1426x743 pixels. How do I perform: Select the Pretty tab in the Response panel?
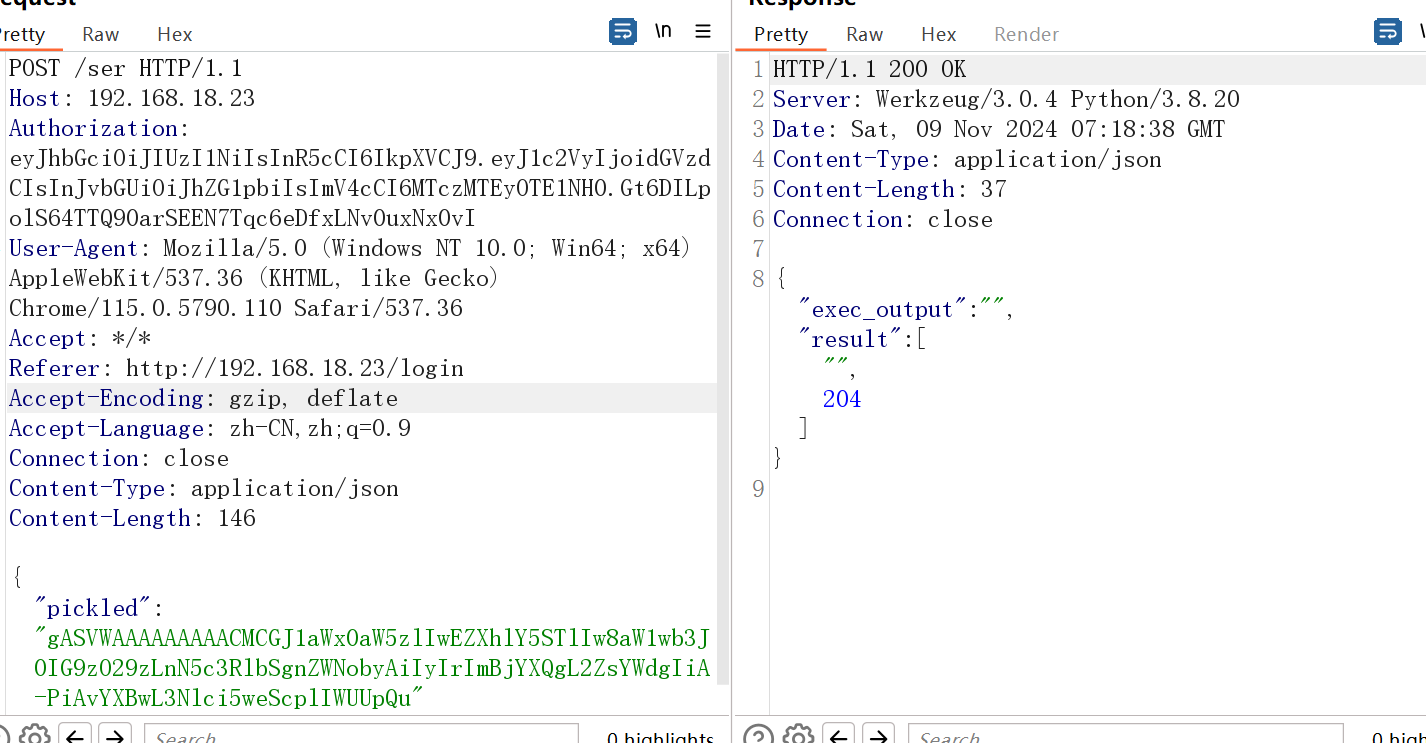(781, 34)
